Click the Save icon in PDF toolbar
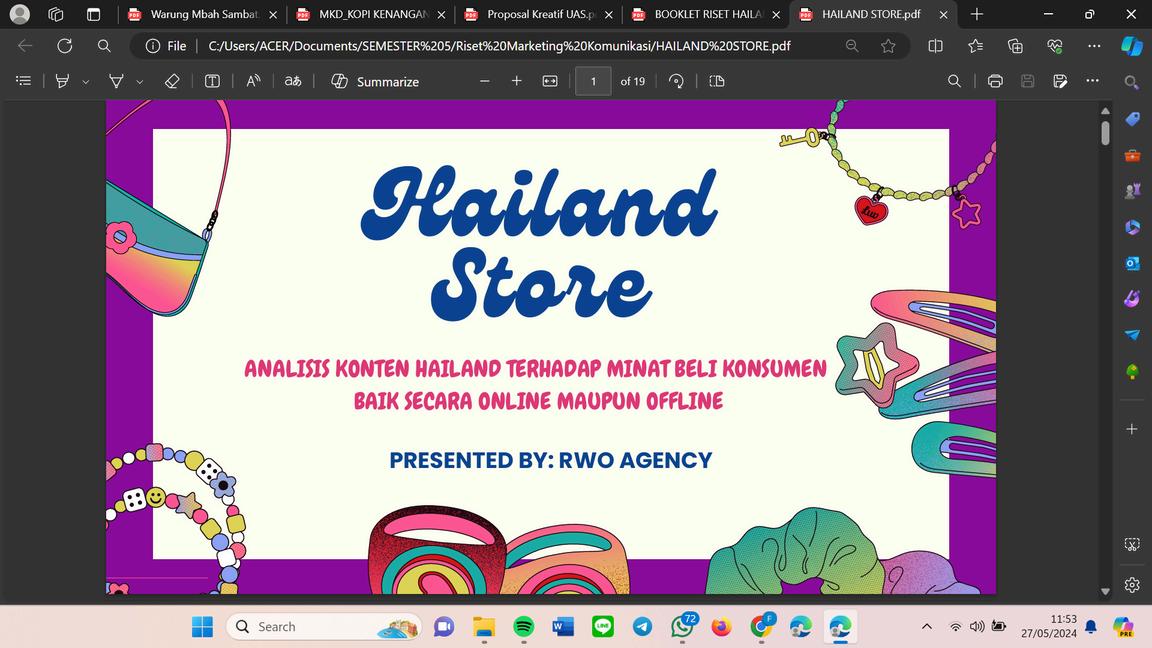1152x648 pixels. coord(1027,81)
